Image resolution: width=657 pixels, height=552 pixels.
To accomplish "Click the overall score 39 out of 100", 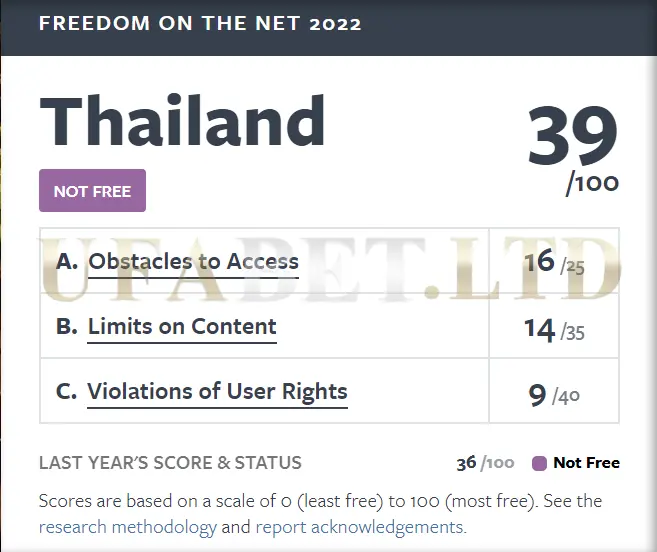I will 573,150.
